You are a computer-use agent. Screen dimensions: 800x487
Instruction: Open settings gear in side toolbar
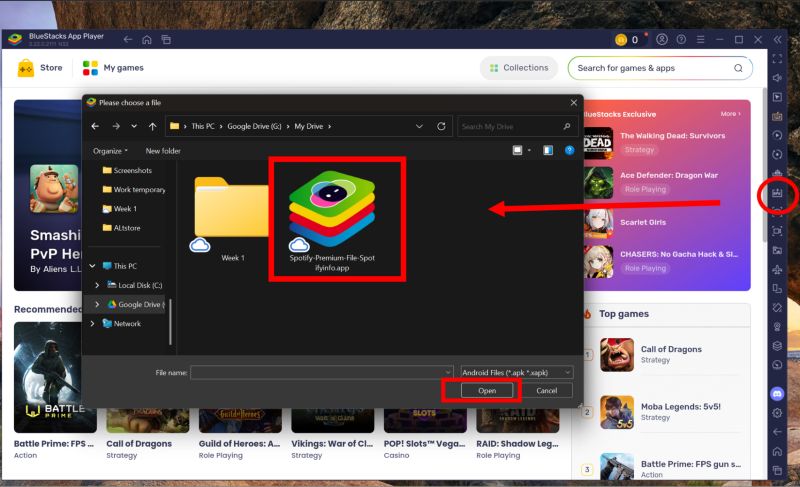777,413
